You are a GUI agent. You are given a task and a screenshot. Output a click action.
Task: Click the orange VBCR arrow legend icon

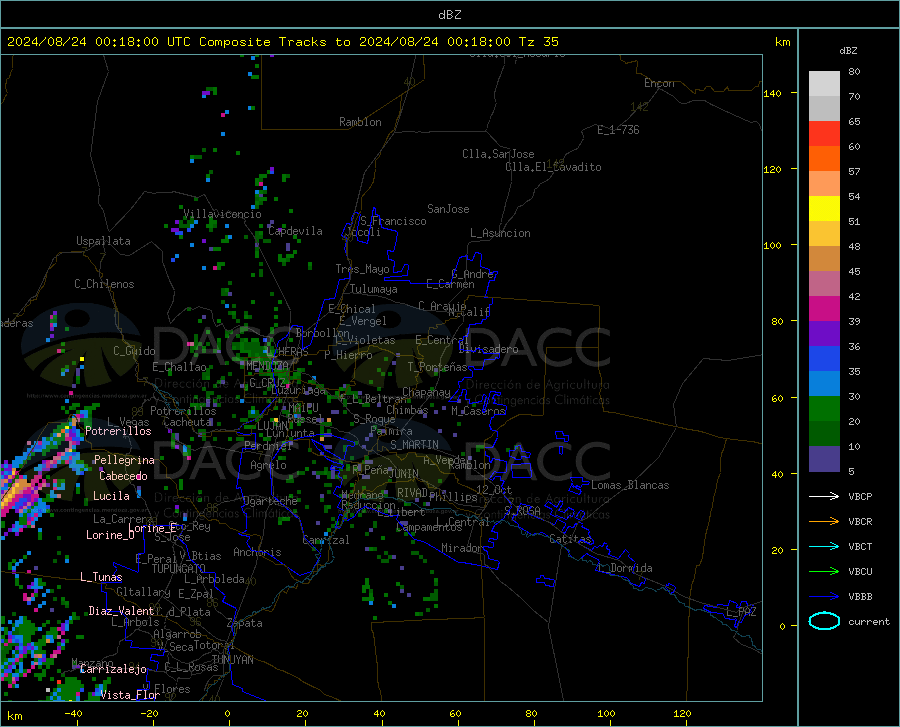pos(824,522)
